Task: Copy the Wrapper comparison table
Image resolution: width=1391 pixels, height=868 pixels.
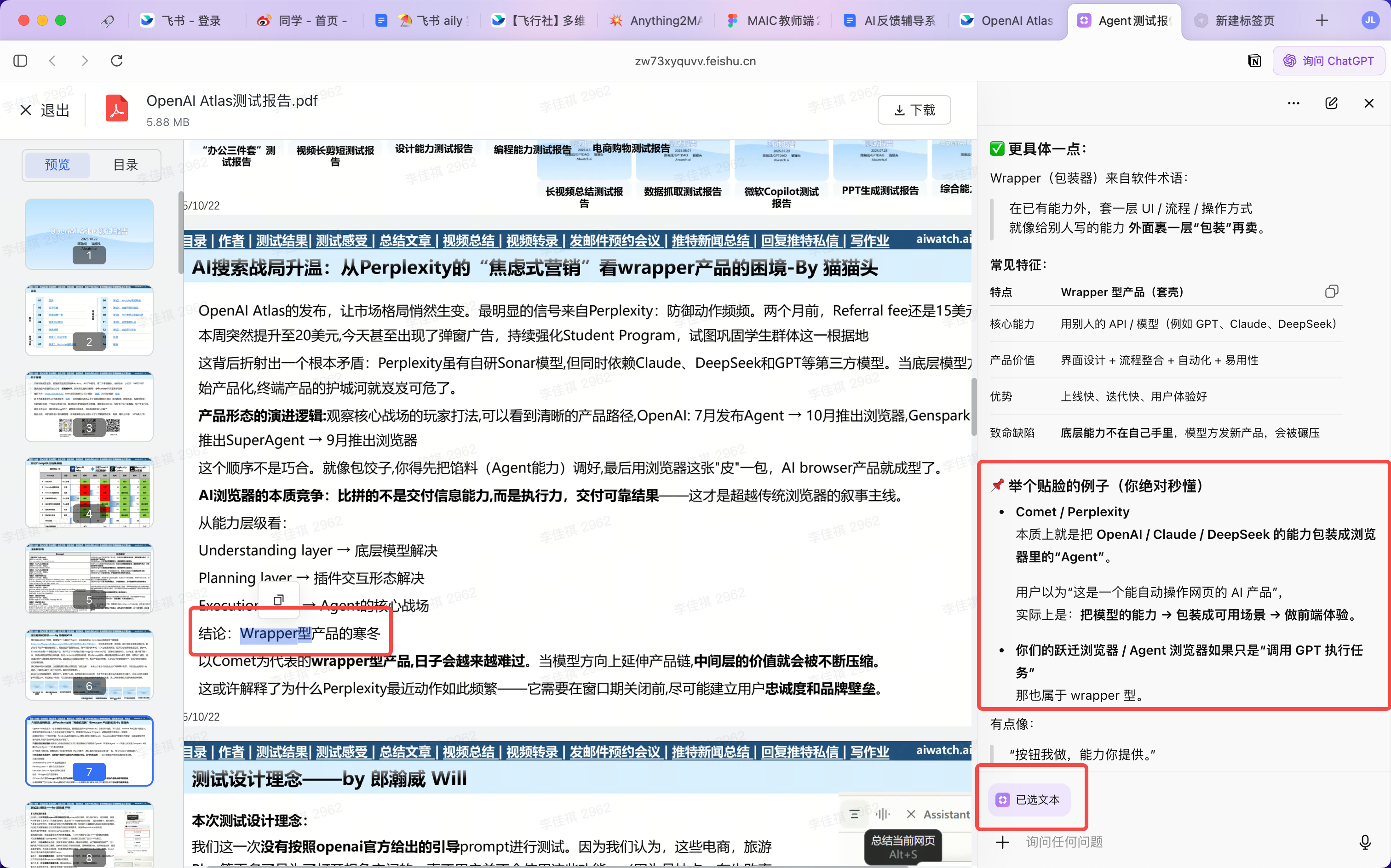Action: (1331, 291)
